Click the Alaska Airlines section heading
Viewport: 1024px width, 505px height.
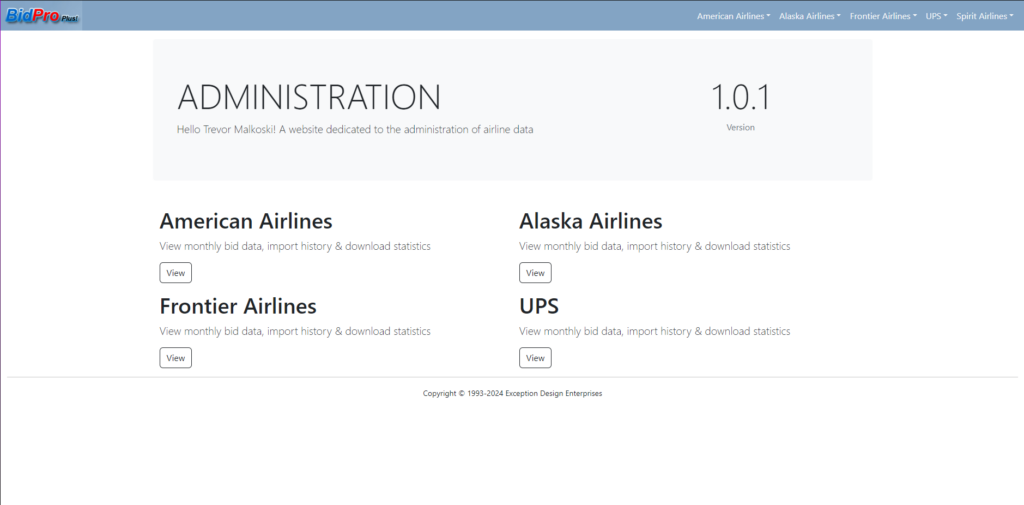pos(590,221)
